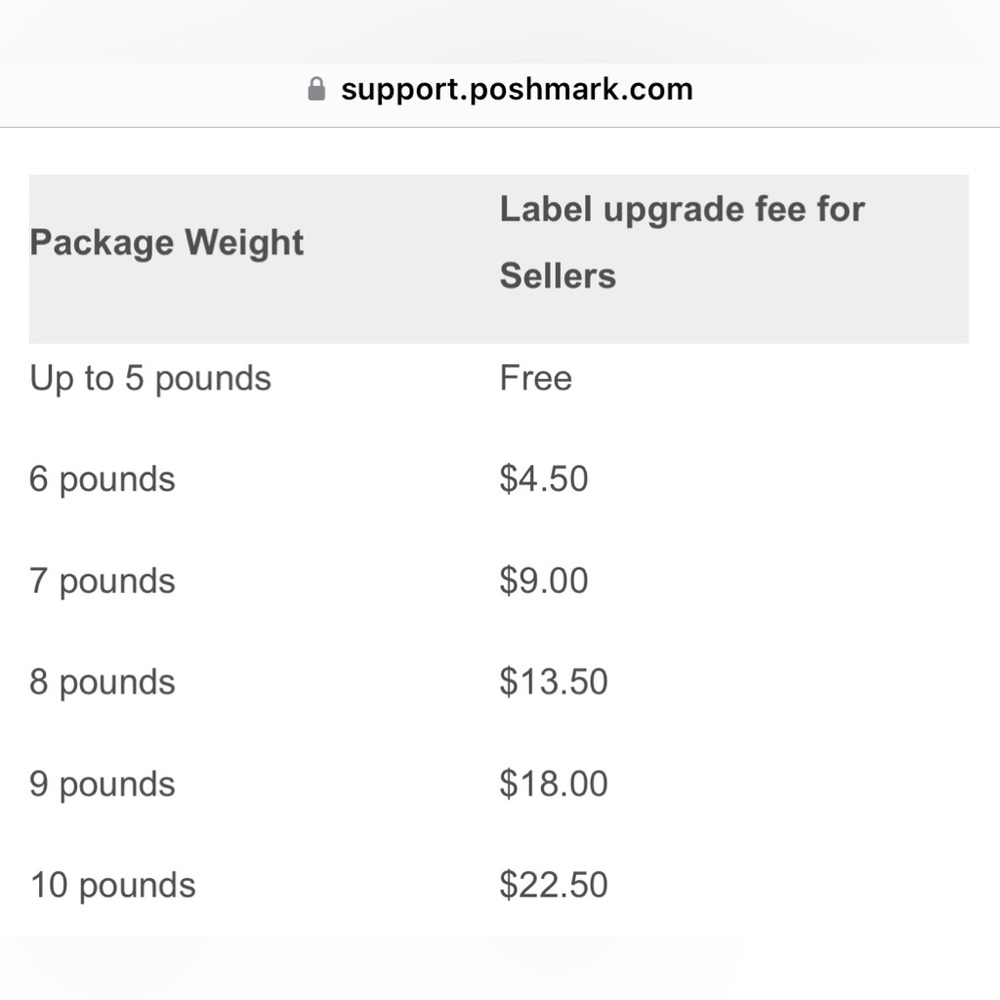
Task: Select the Up to 5 pounds cell
Action: click(151, 379)
